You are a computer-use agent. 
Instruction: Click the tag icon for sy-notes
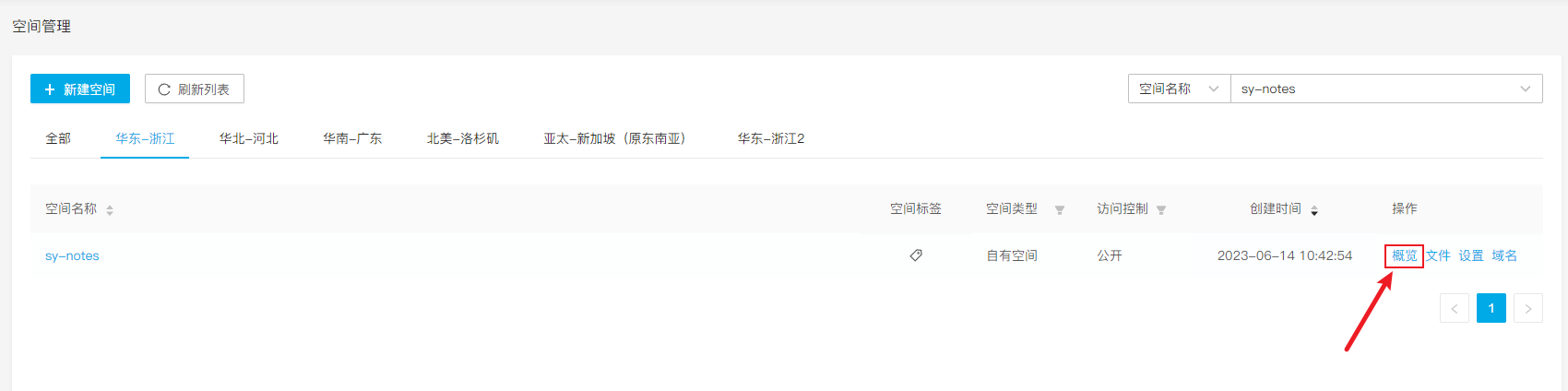(916, 255)
